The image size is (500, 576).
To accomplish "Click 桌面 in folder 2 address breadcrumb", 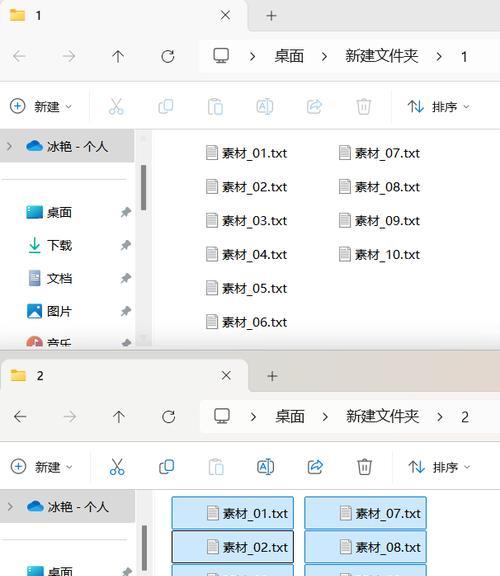I will tap(290, 417).
